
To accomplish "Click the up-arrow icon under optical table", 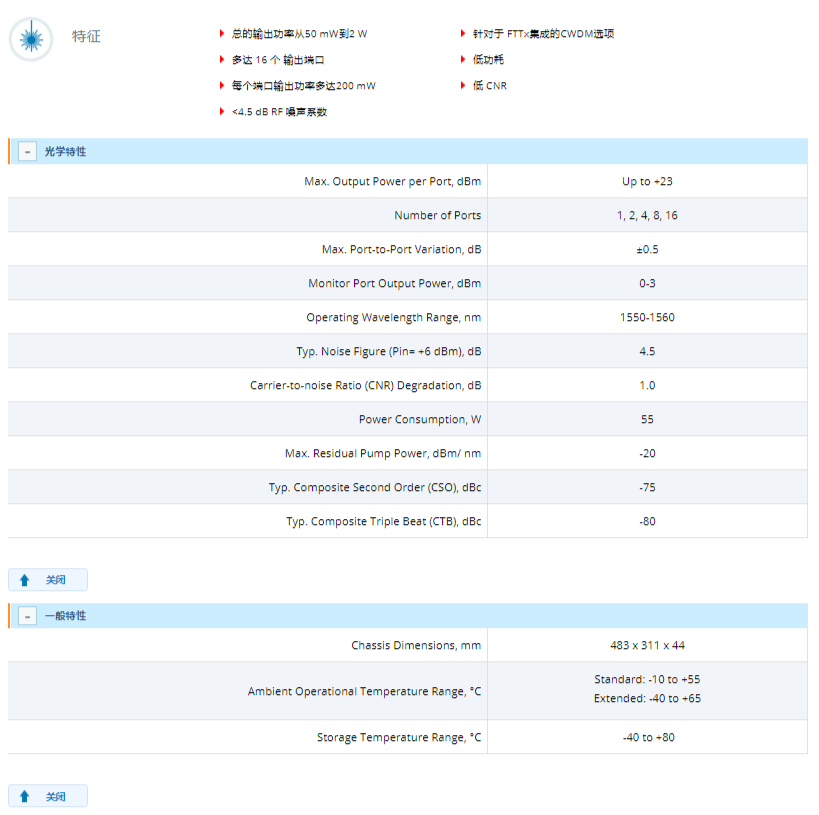I will (25, 580).
